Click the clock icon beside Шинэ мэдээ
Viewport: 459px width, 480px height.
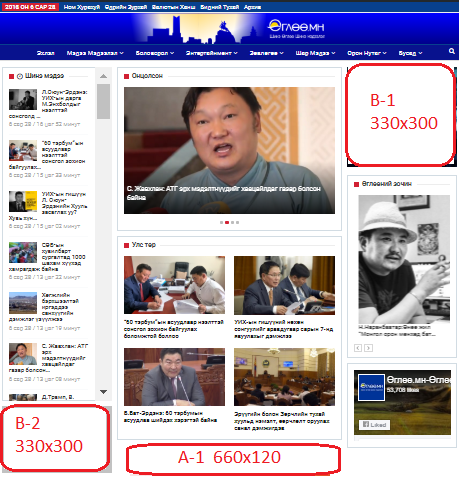(x=20, y=76)
